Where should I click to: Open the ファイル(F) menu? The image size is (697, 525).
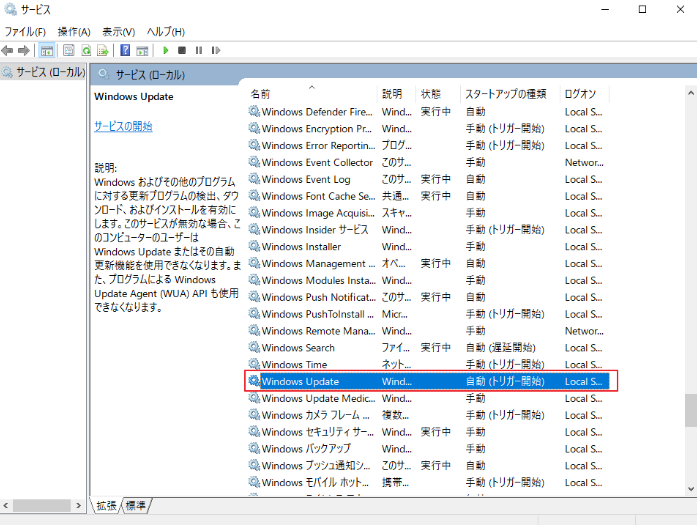pyautogui.click(x=25, y=32)
